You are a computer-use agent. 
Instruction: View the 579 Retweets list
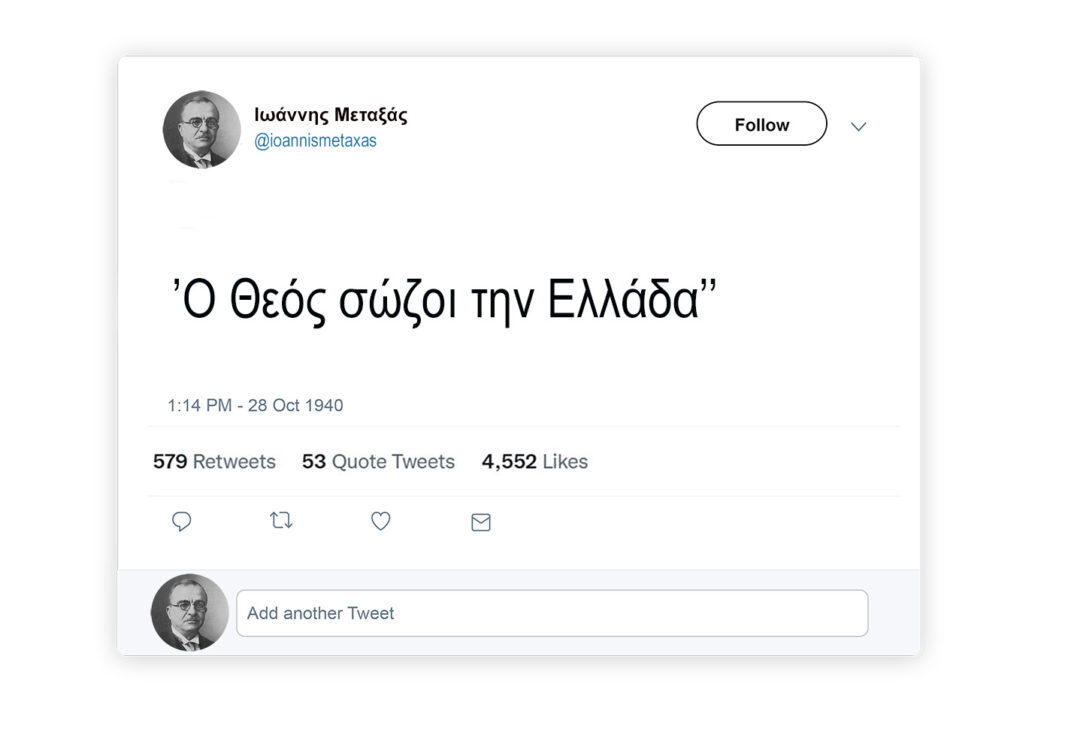tap(214, 462)
